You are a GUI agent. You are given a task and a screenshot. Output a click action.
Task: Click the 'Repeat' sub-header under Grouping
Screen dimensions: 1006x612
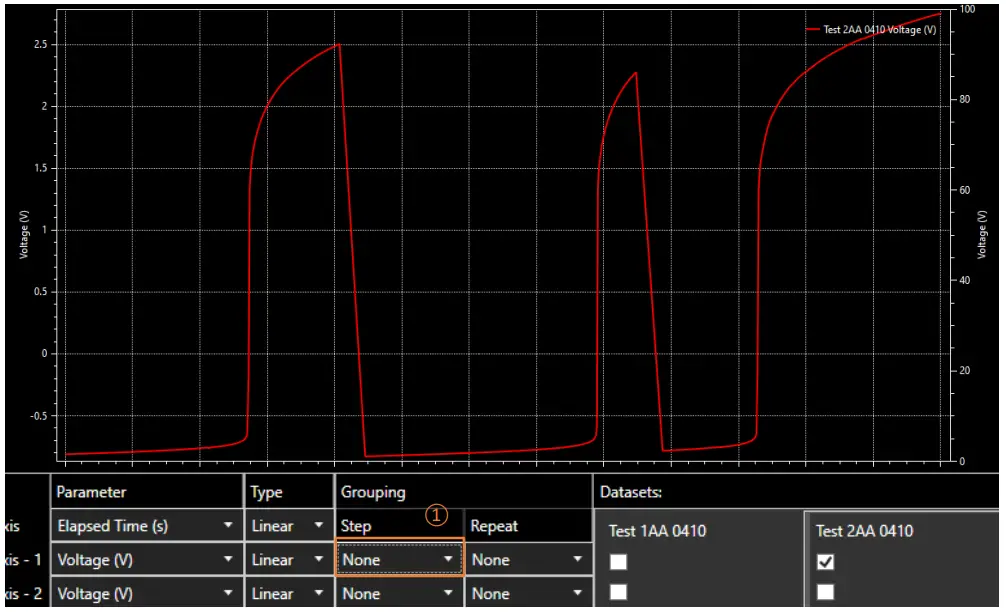tap(494, 526)
